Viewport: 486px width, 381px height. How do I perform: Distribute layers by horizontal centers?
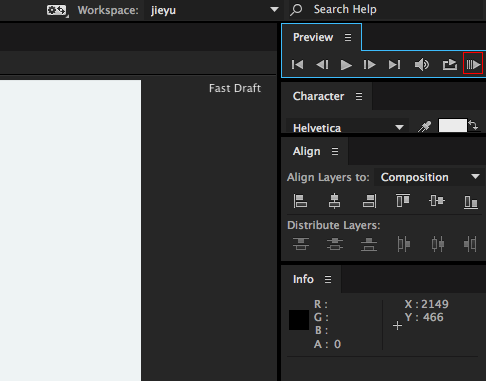pos(437,244)
